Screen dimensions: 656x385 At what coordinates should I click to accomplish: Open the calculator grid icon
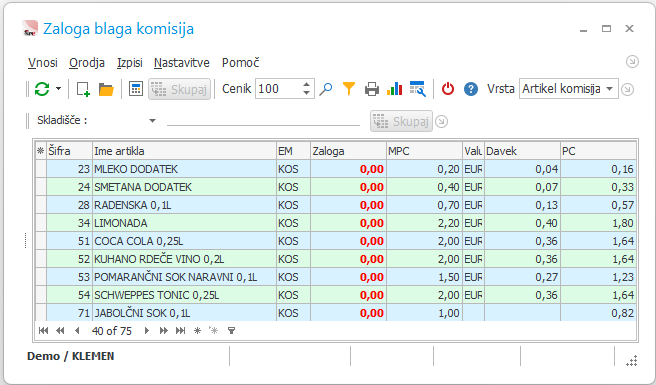[136, 89]
